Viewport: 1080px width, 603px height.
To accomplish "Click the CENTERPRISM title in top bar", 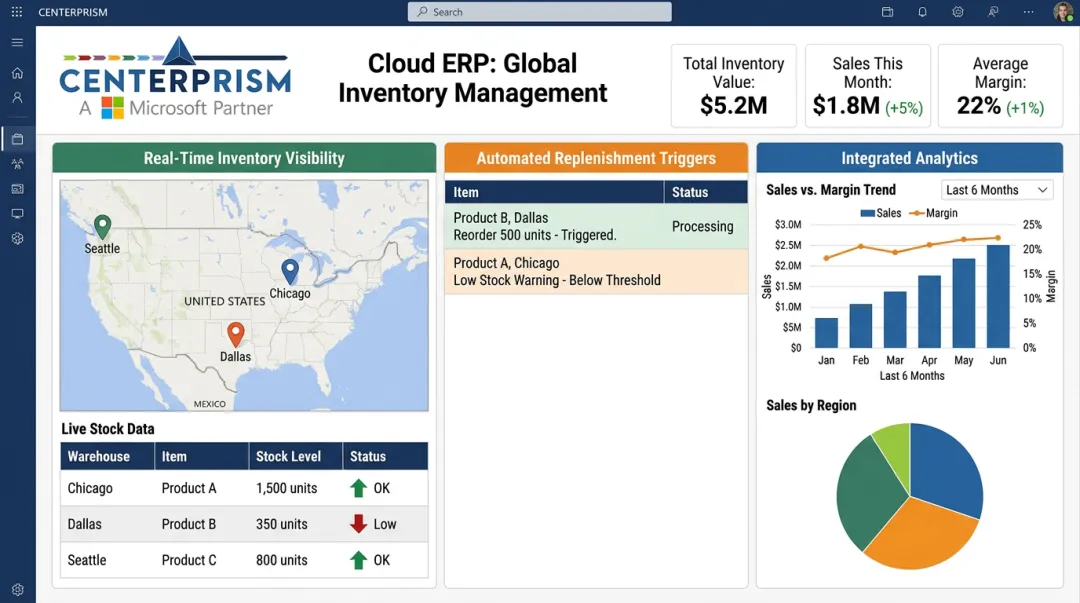I will [72, 12].
